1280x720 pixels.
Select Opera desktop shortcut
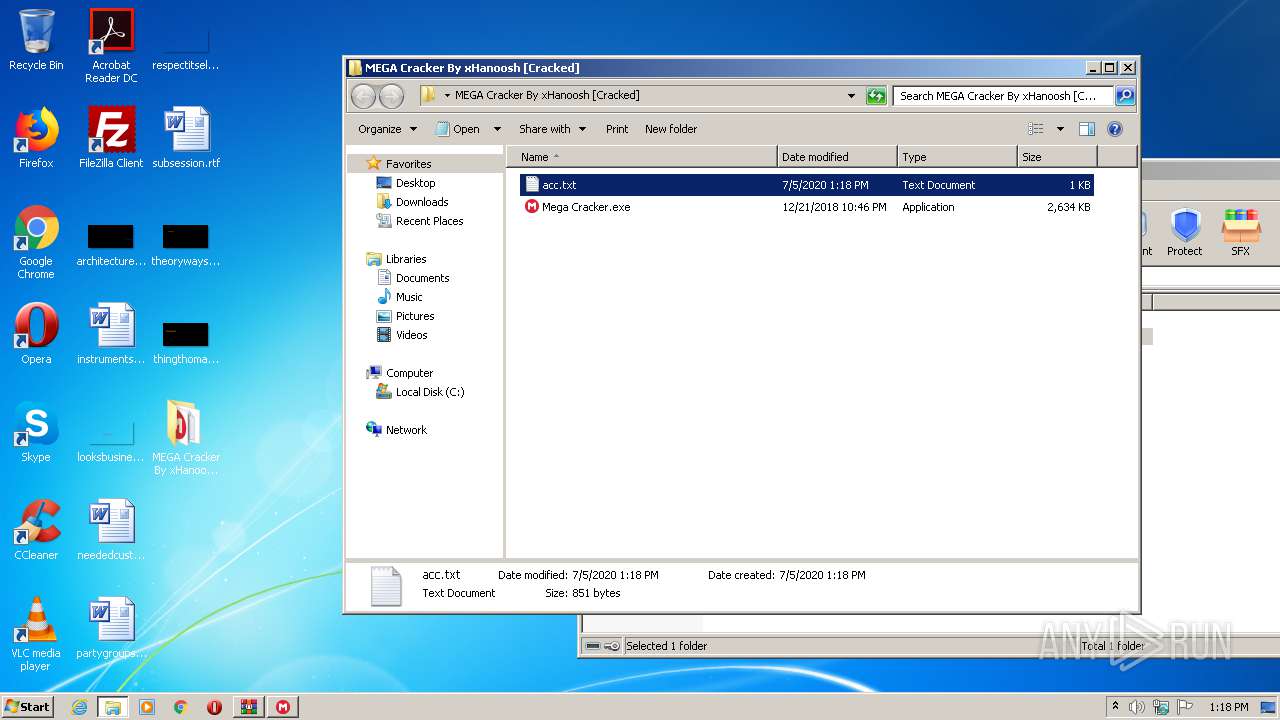click(x=36, y=333)
